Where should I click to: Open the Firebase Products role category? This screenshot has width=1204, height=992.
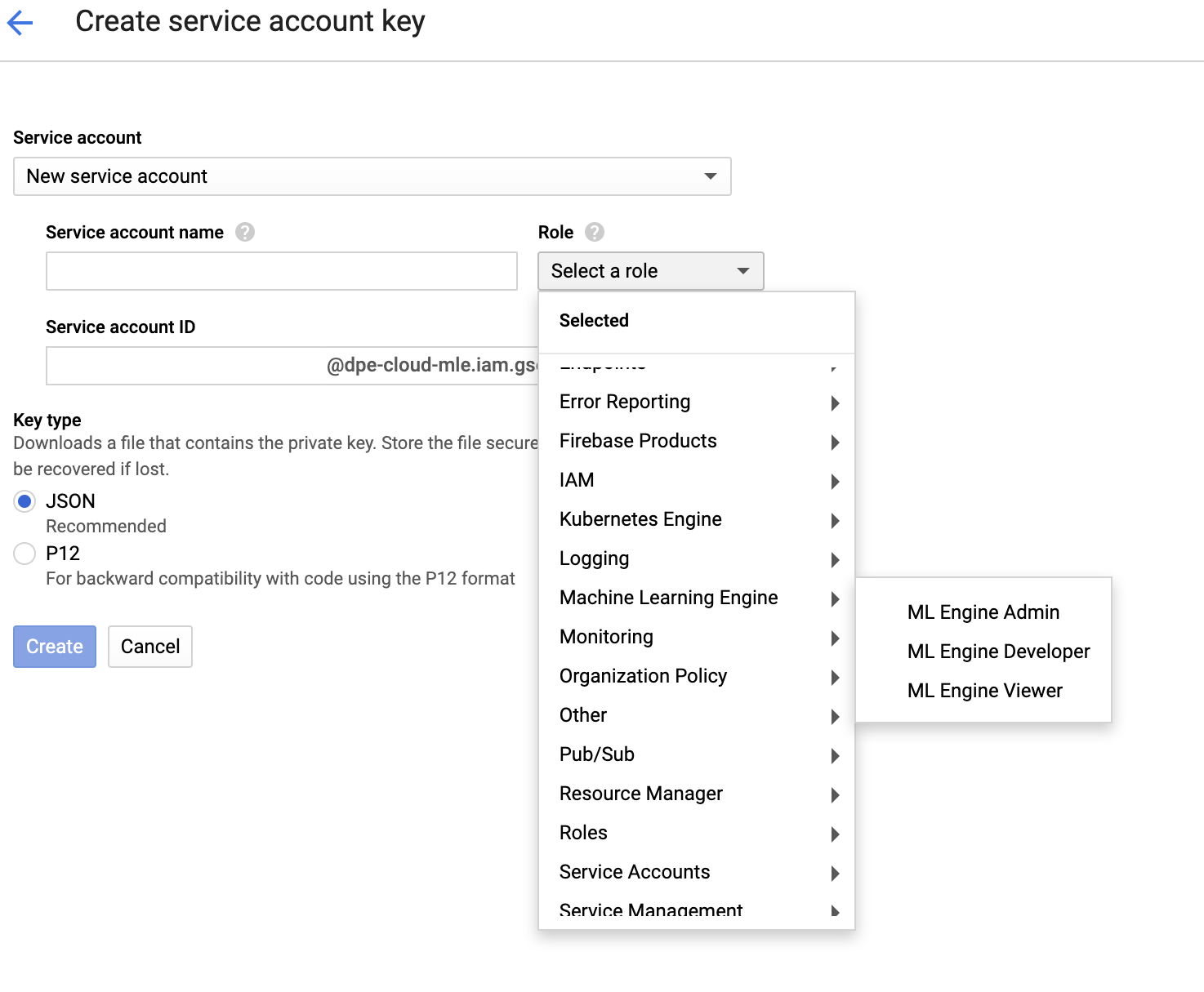tap(638, 441)
